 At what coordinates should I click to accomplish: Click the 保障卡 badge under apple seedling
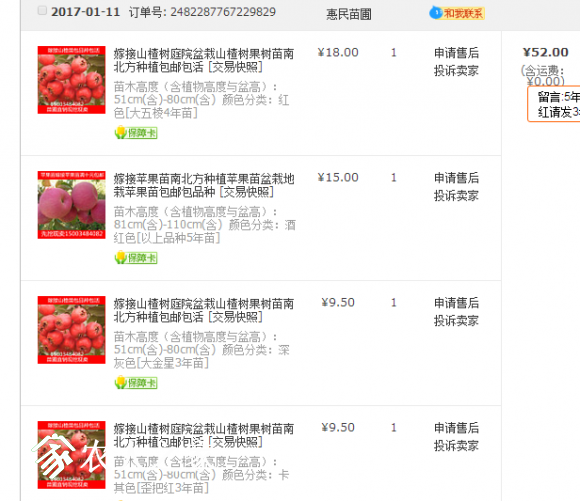136,258
